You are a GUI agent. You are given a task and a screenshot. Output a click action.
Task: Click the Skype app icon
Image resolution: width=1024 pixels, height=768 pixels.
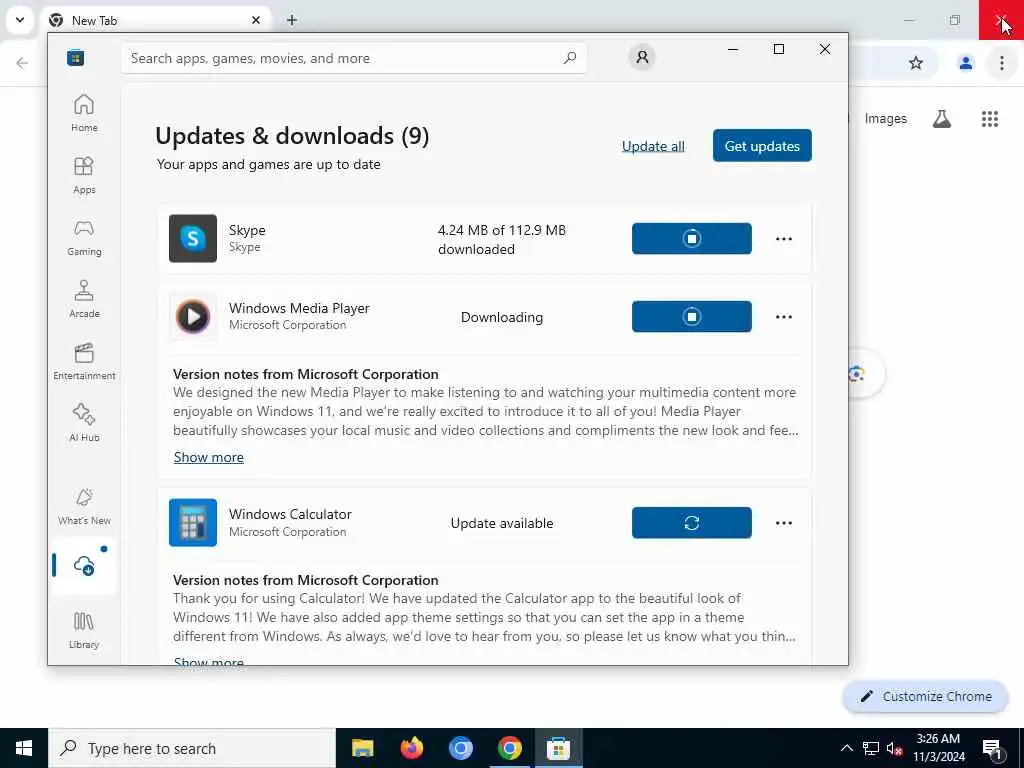tap(193, 238)
